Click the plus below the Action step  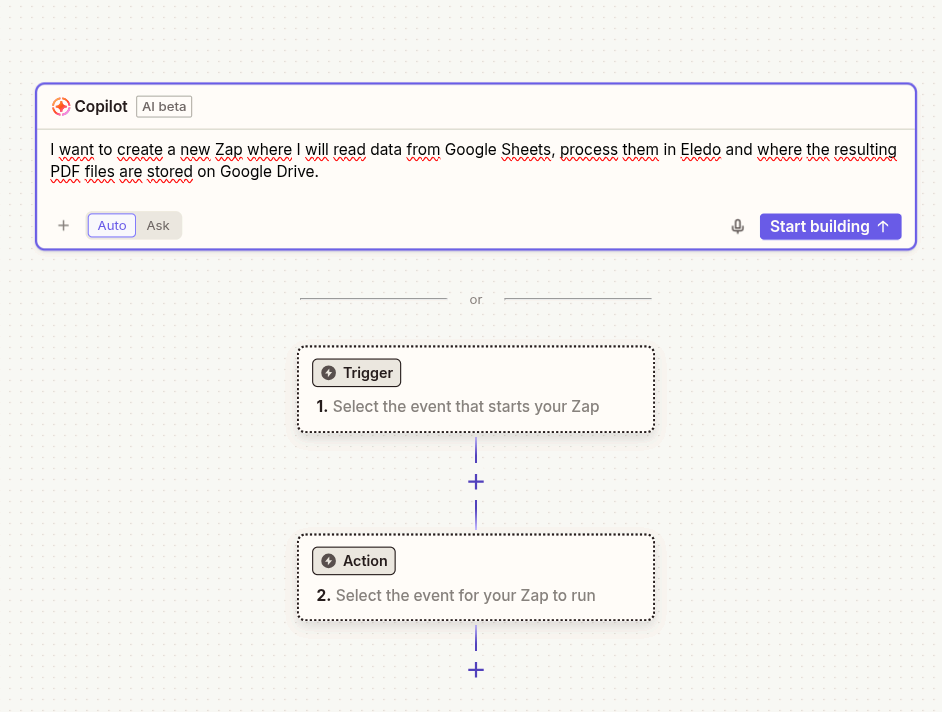click(x=476, y=669)
